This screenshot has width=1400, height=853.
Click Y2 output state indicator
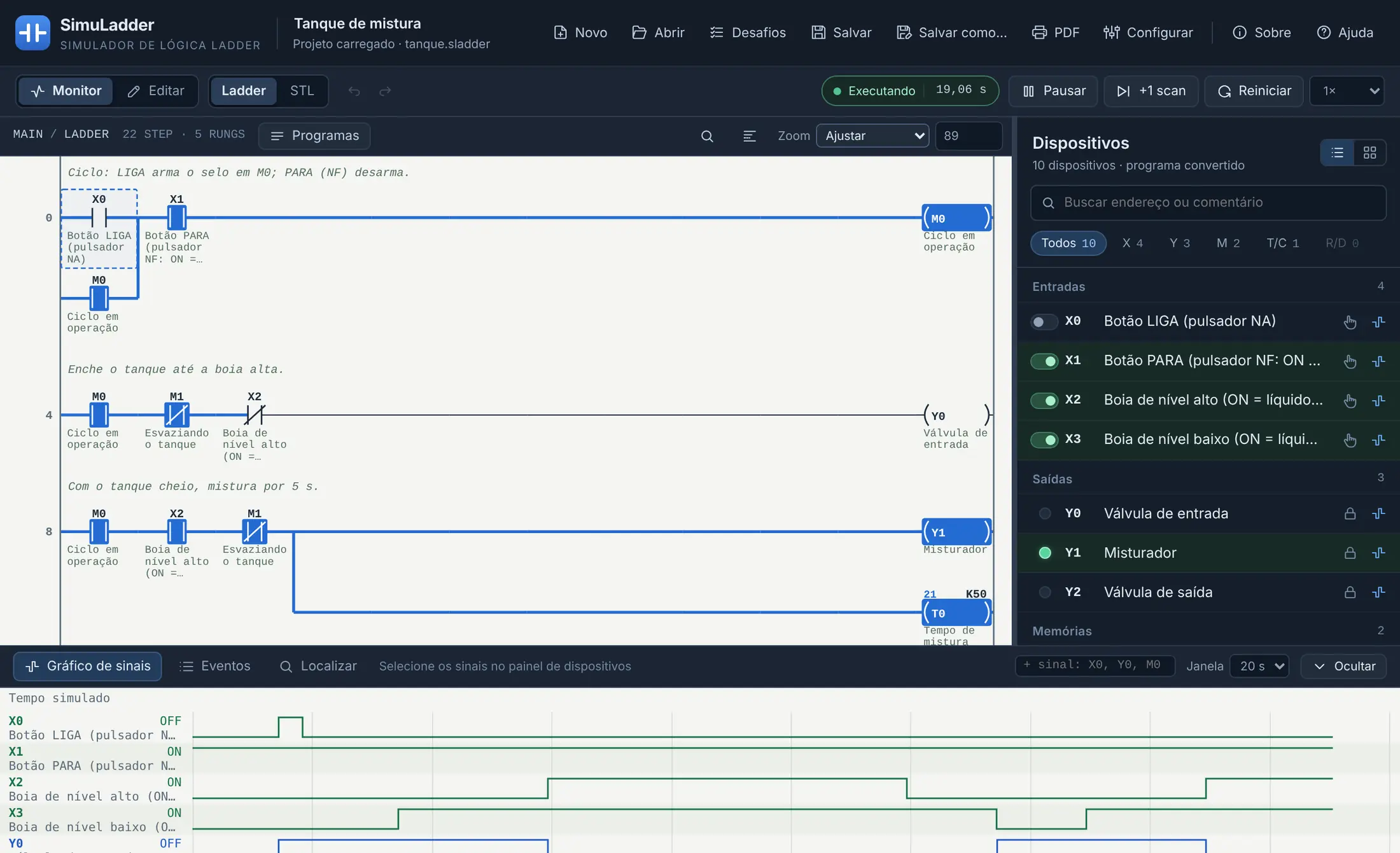[1044, 592]
